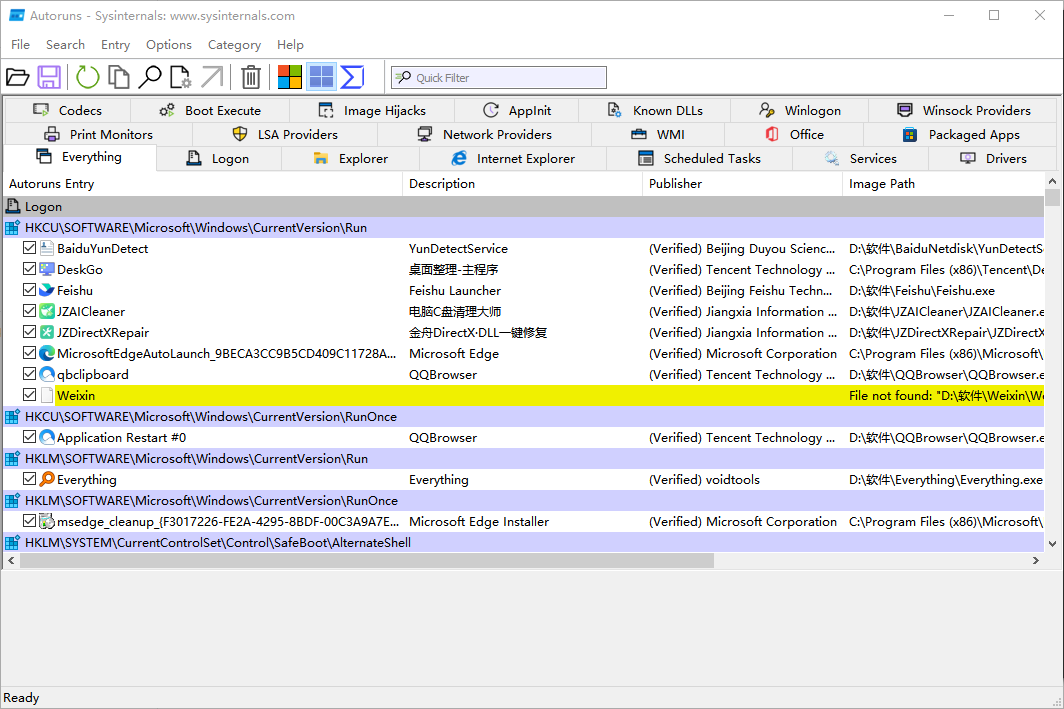Screen dimensions: 1064x709
Task: Sort by Publisher column header
Action: tap(742, 184)
